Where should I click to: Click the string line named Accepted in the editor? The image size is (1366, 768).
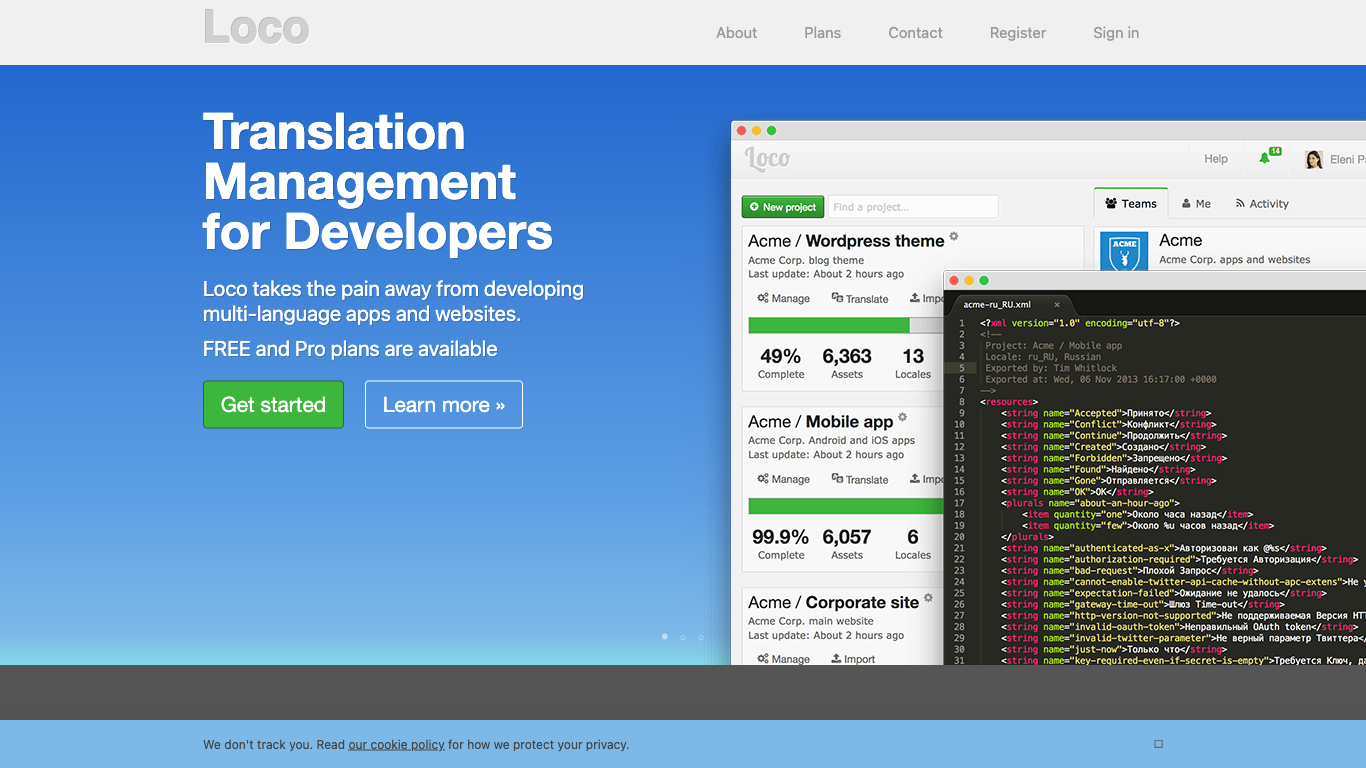[x=1108, y=413]
